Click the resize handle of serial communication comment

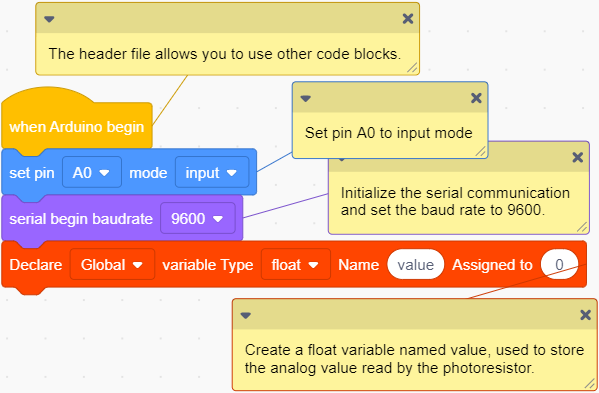click(582, 227)
